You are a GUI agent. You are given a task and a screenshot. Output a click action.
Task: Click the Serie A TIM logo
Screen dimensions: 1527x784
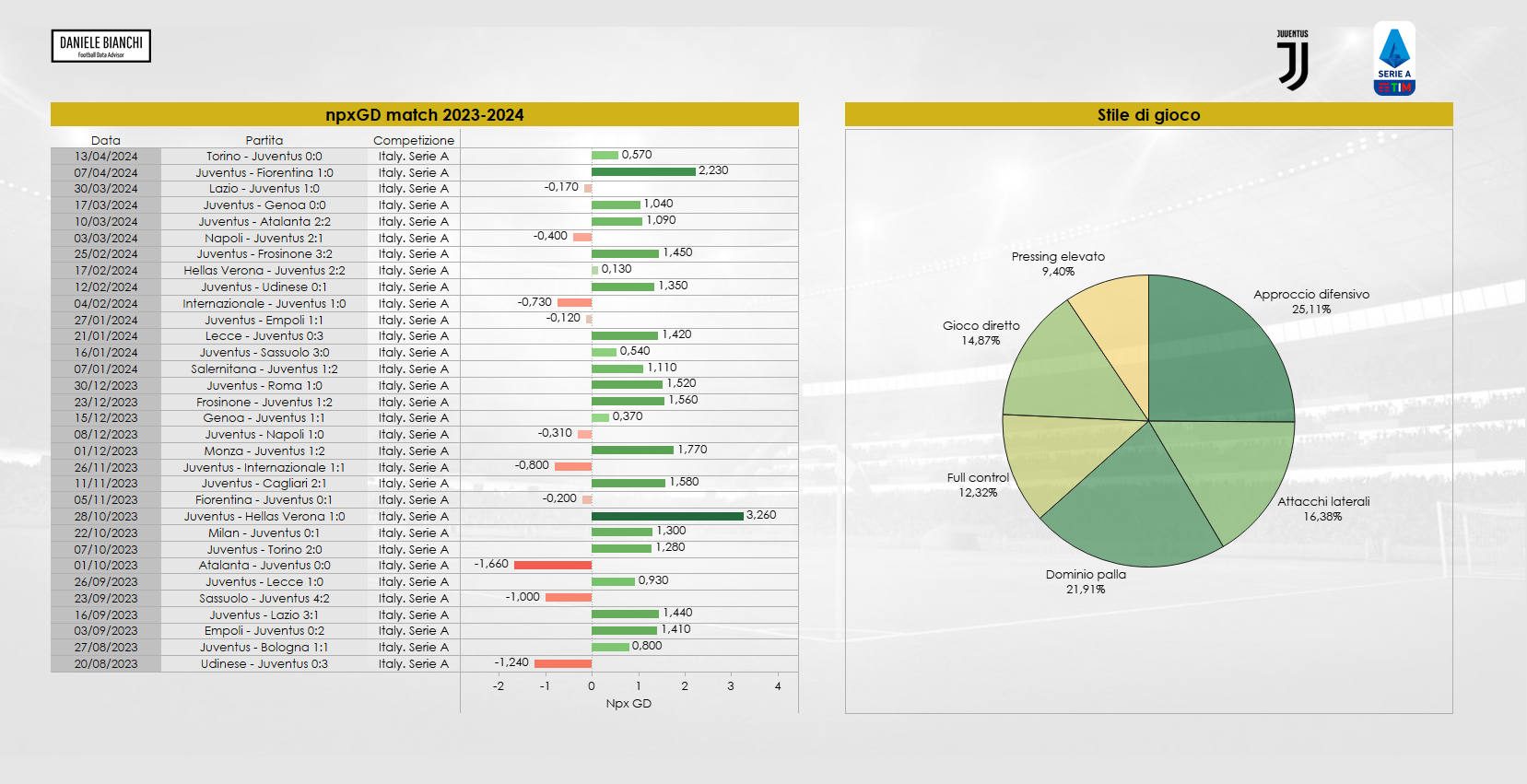(1393, 59)
